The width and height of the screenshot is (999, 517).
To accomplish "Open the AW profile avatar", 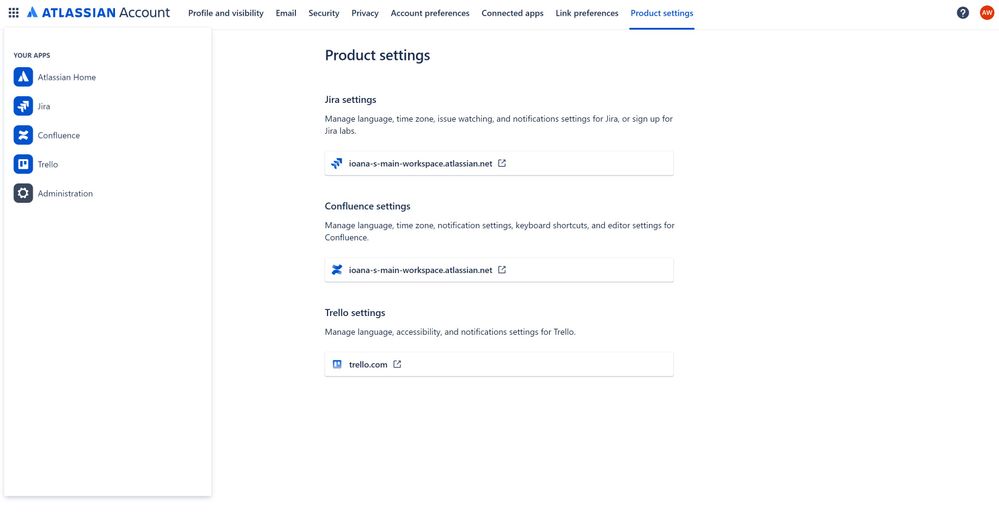I will pyautogui.click(x=987, y=13).
